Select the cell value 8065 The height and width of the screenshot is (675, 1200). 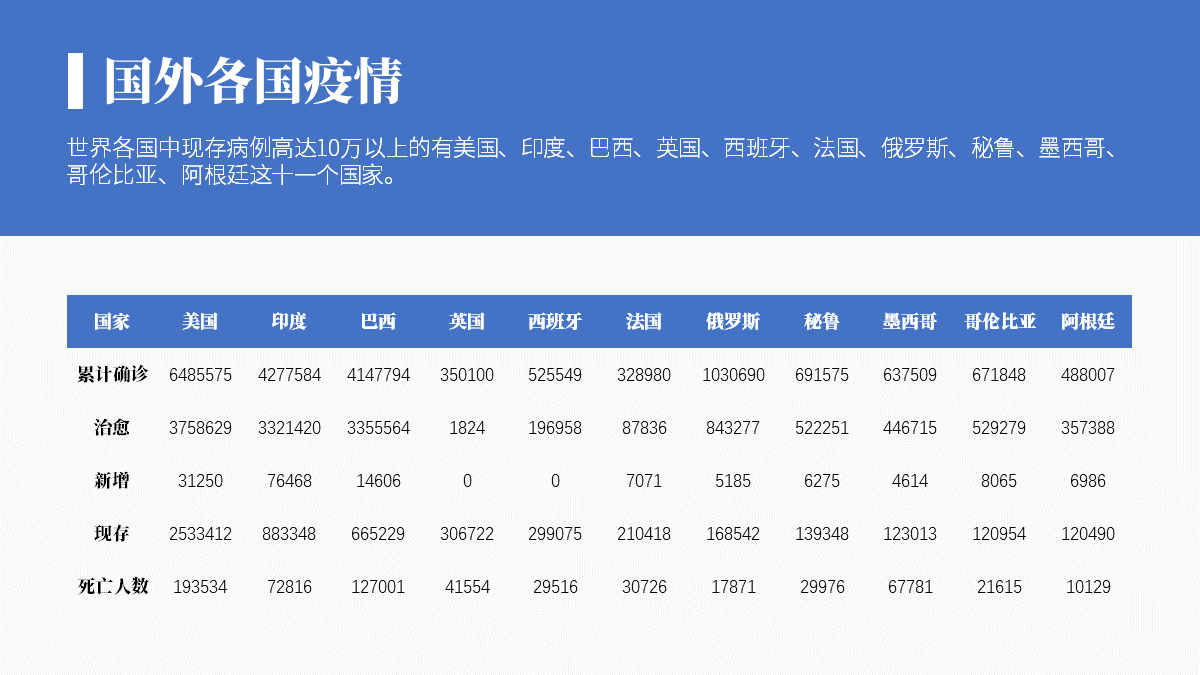pyautogui.click(x=999, y=481)
